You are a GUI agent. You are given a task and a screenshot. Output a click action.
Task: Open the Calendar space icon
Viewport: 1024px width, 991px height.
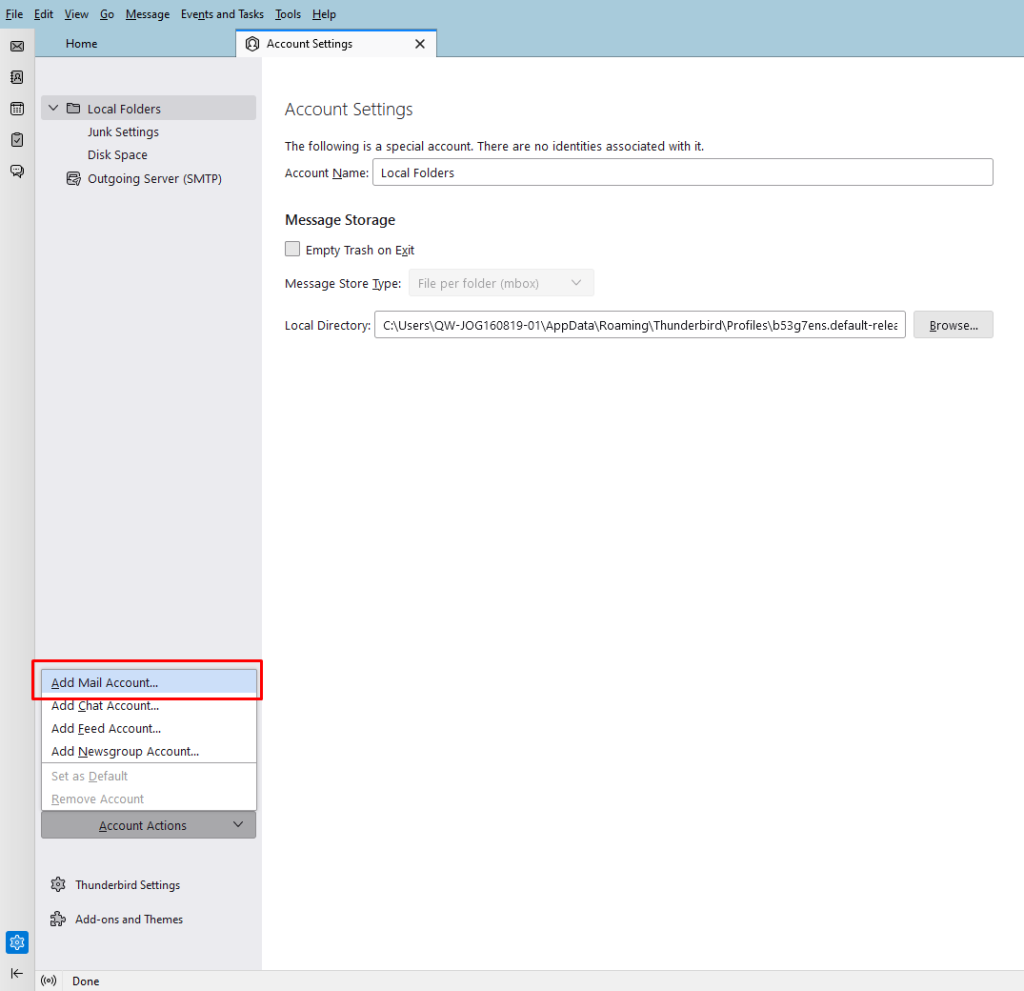(x=17, y=108)
